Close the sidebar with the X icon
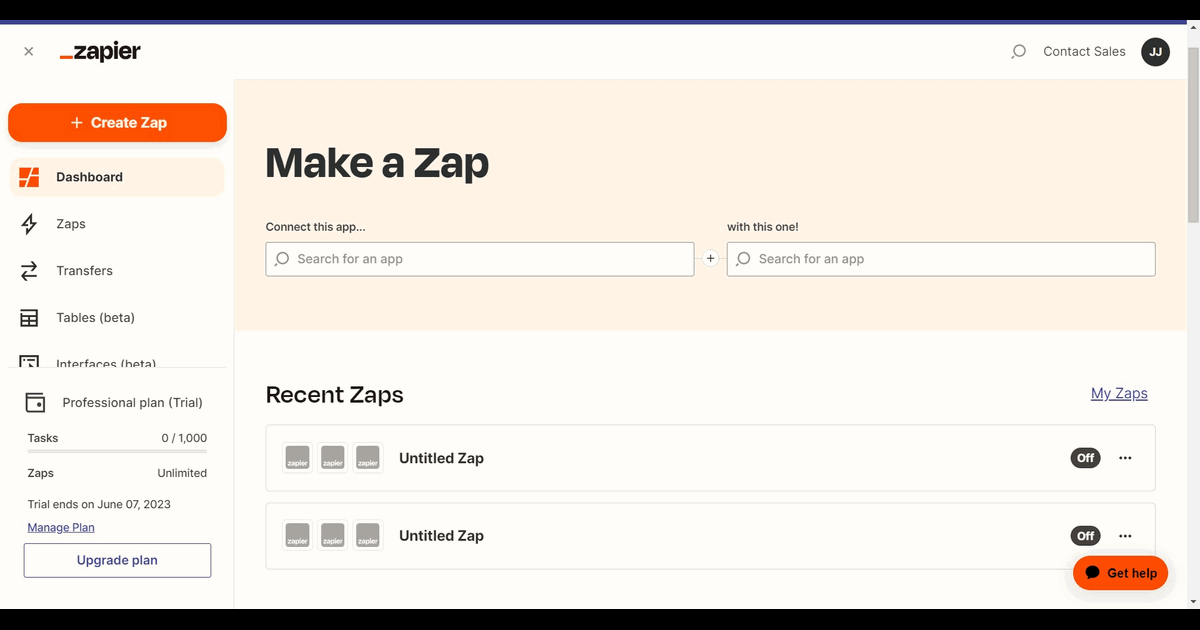1200x630 pixels. point(28,52)
